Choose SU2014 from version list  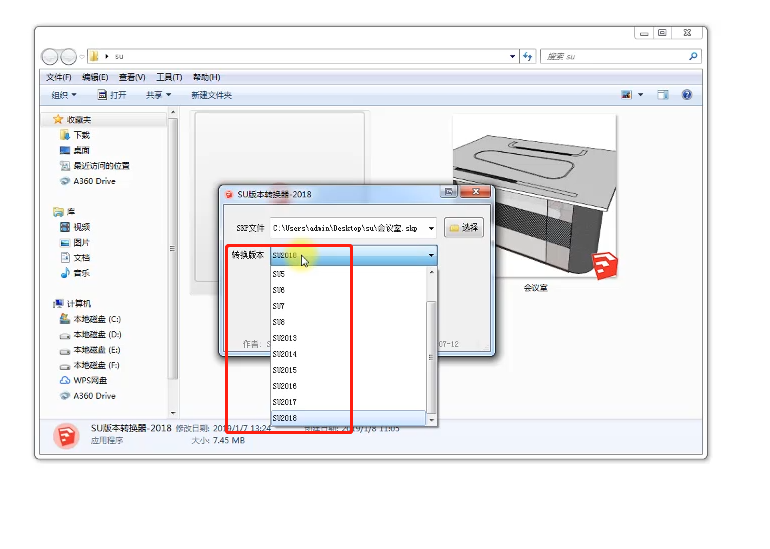[x=348, y=354]
